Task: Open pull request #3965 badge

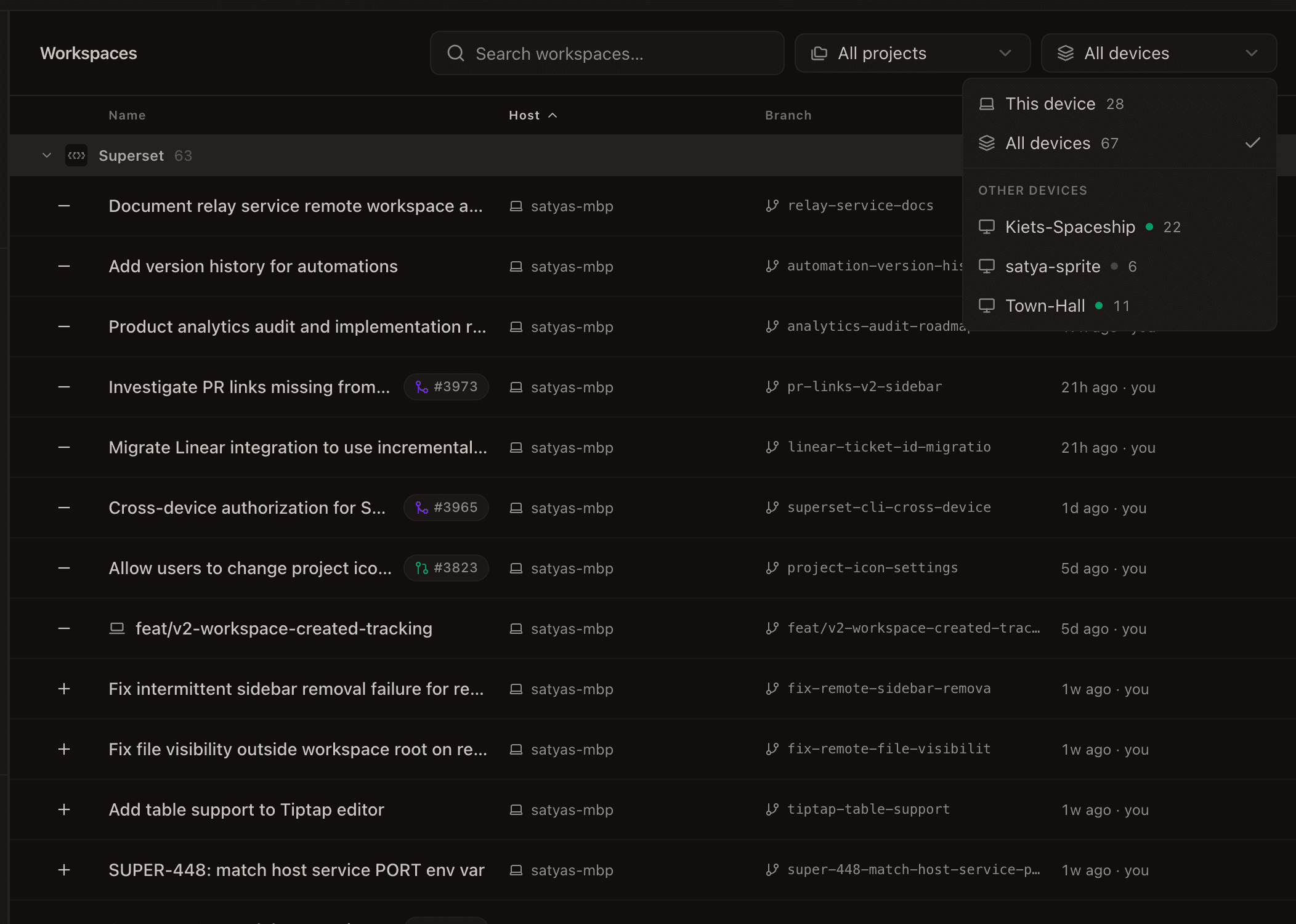Action: tap(446, 508)
